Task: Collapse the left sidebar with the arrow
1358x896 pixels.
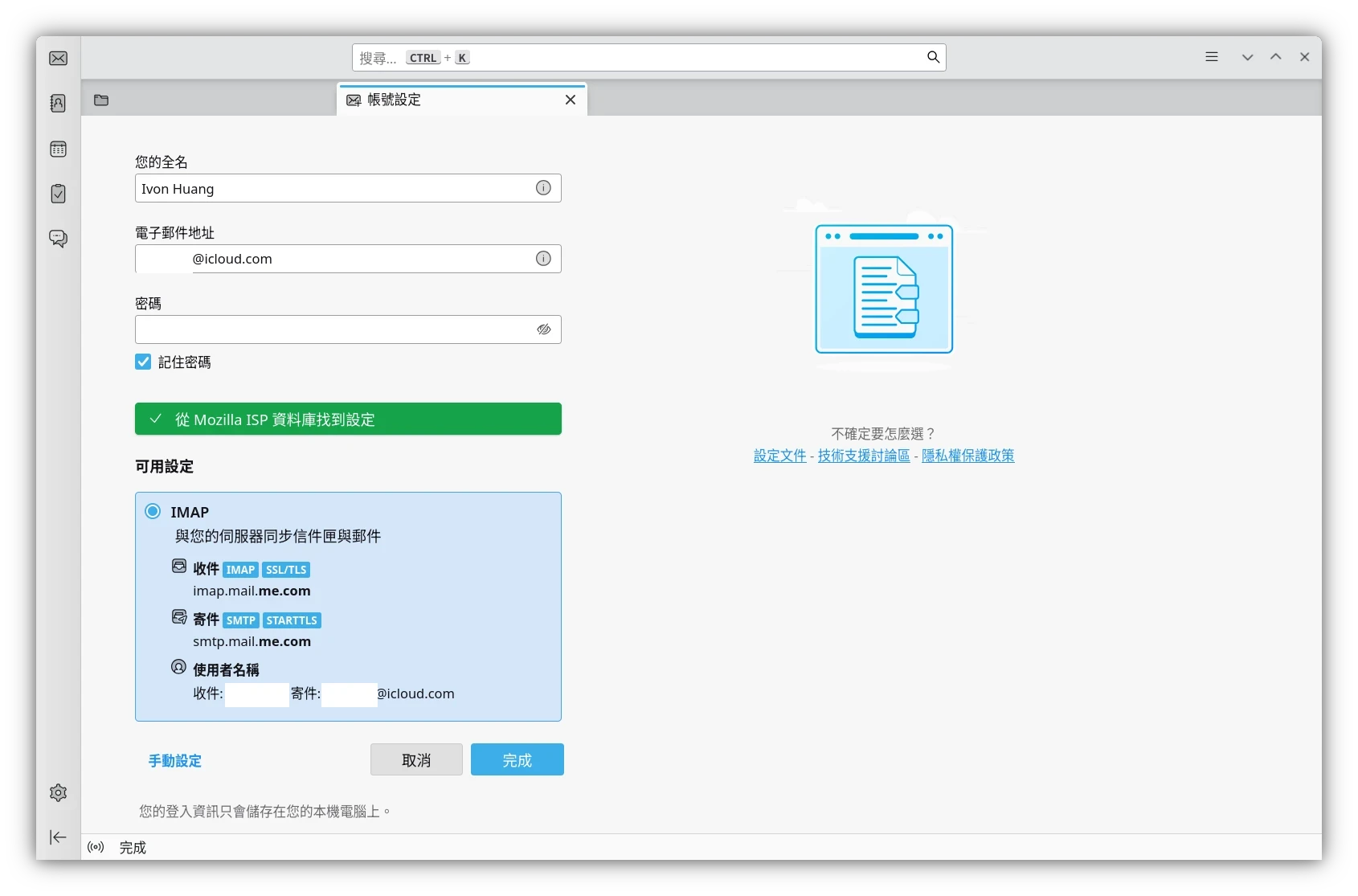Action: tap(58, 837)
